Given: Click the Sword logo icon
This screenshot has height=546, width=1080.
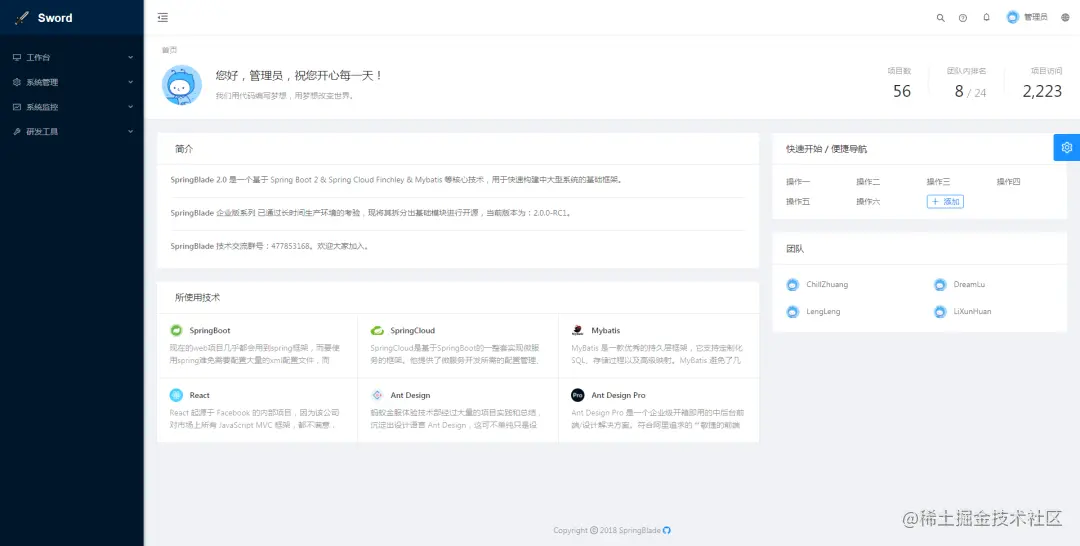Looking at the screenshot, I should (21, 18).
